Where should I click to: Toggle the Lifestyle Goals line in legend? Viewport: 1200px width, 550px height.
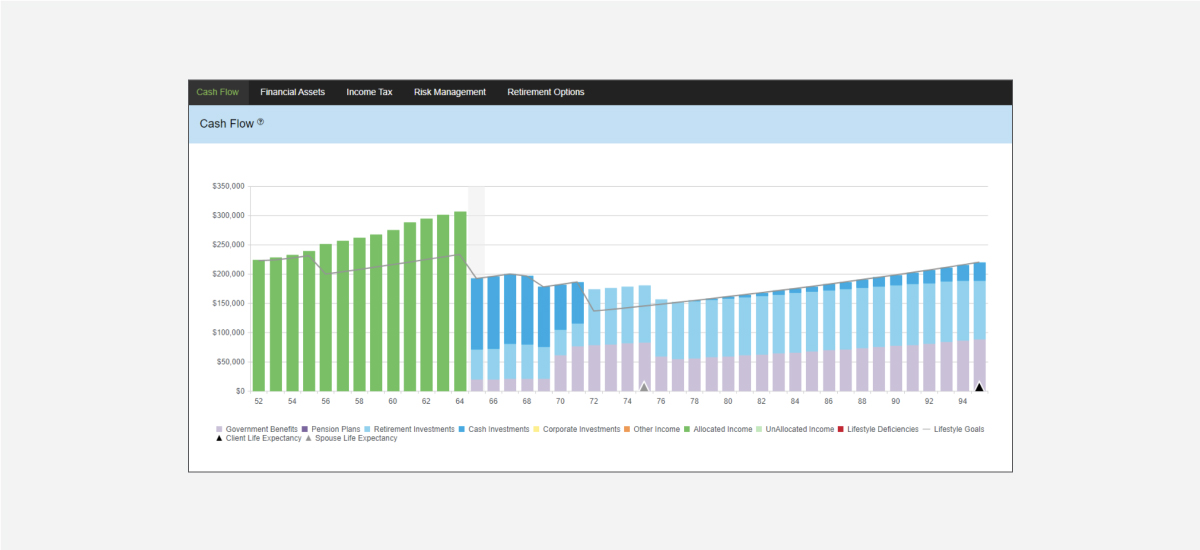click(x=958, y=429)
